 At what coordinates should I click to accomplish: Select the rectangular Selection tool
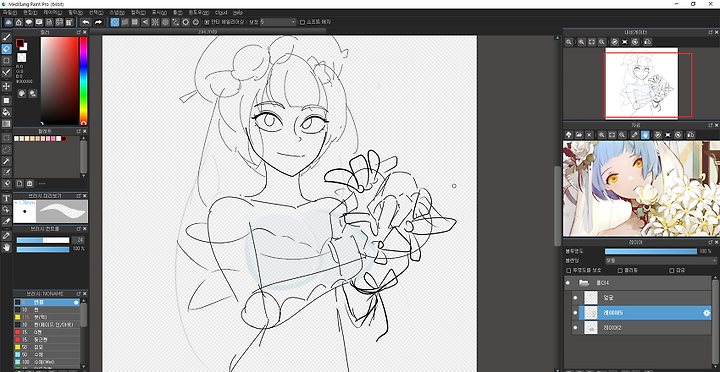pyautogui.click(x=6, y=138)
